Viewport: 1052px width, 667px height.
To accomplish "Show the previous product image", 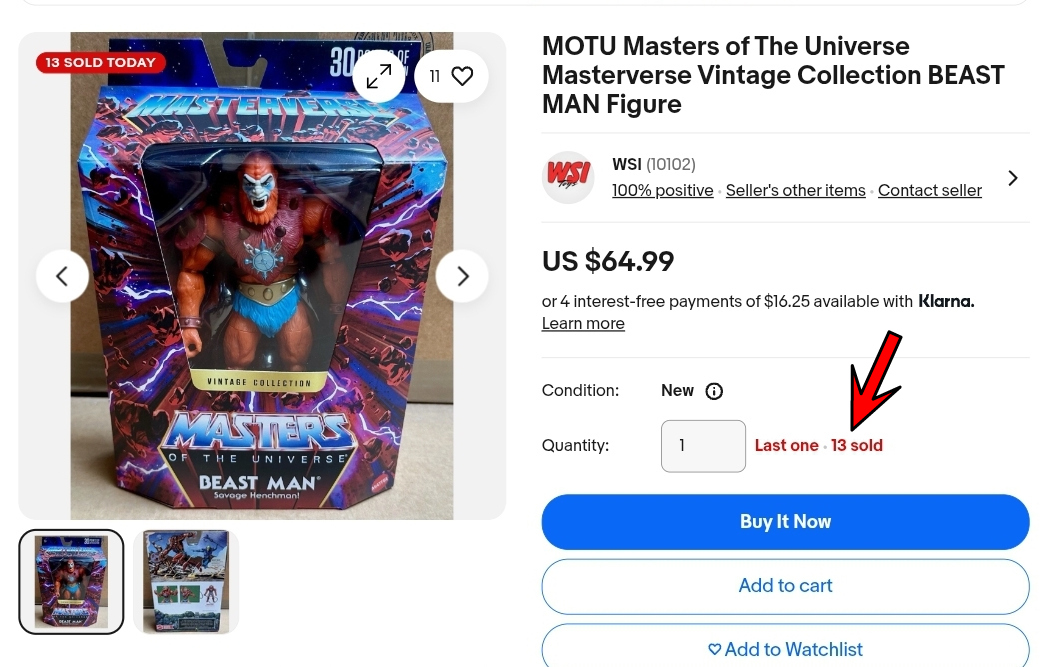I will [x=62, y=276].
